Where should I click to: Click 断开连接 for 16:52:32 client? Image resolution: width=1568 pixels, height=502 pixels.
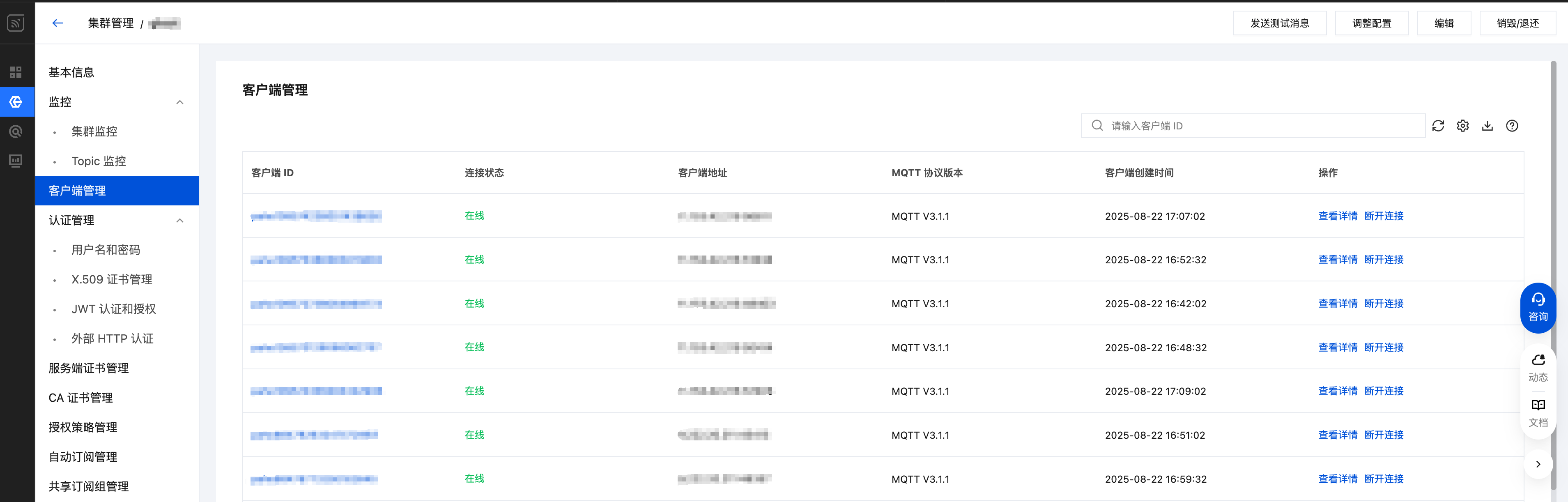[1384, 260]
